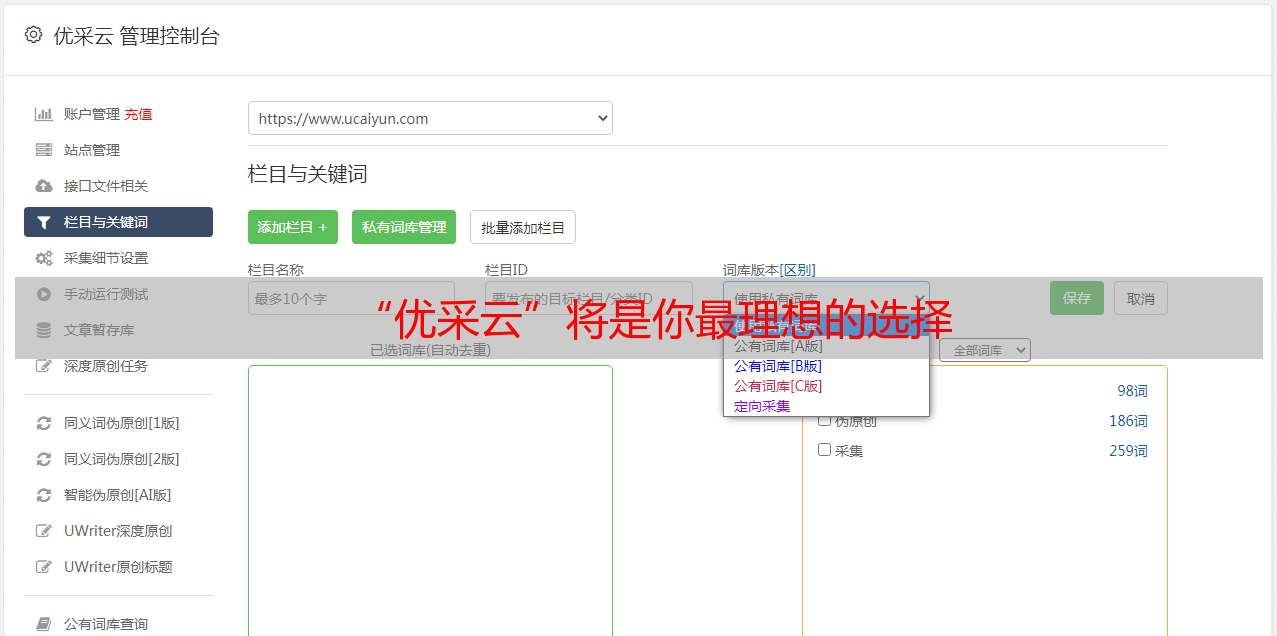Click the 栏目与关键词 page heading
The image size is (1277, 636).
pyautogui.click(x=308, y=174)
